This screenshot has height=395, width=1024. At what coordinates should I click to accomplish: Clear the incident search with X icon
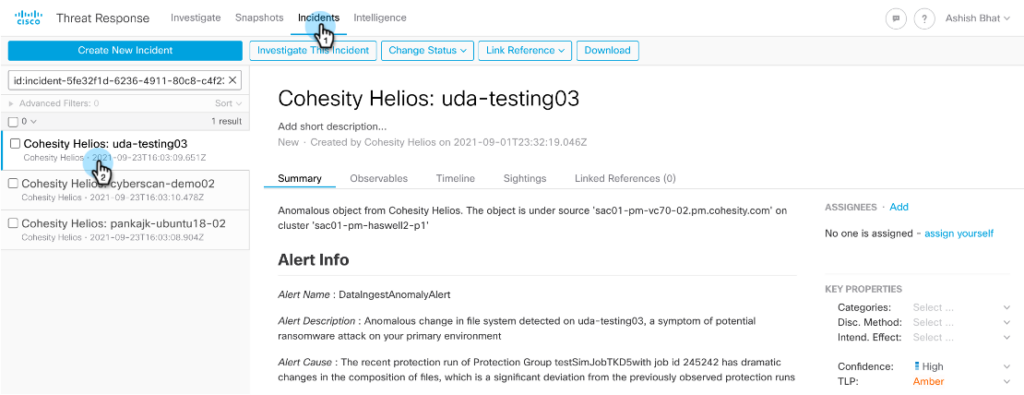(x=232, y=80)
